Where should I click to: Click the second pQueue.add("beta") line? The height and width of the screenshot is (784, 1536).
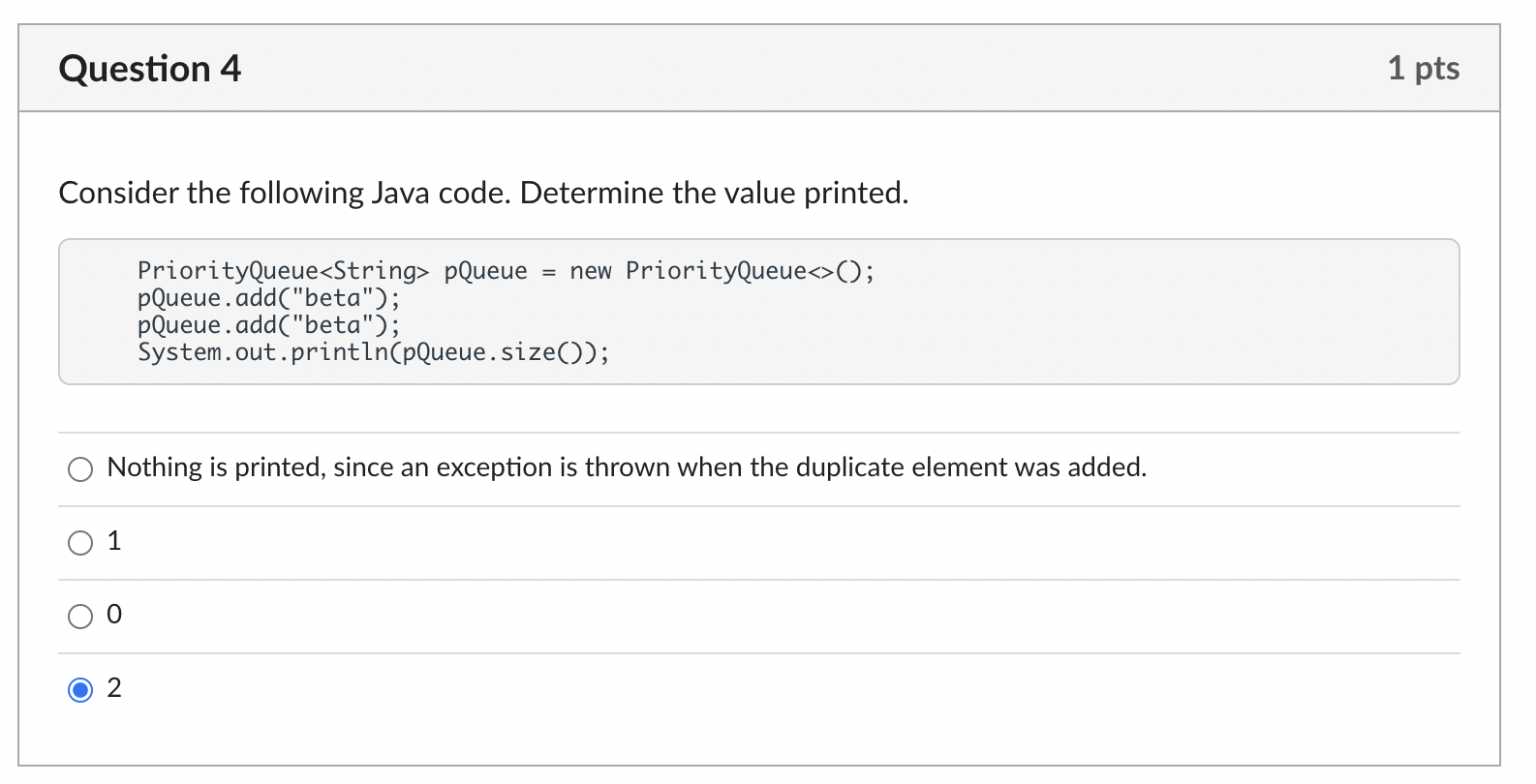click(x=268, y=325)
